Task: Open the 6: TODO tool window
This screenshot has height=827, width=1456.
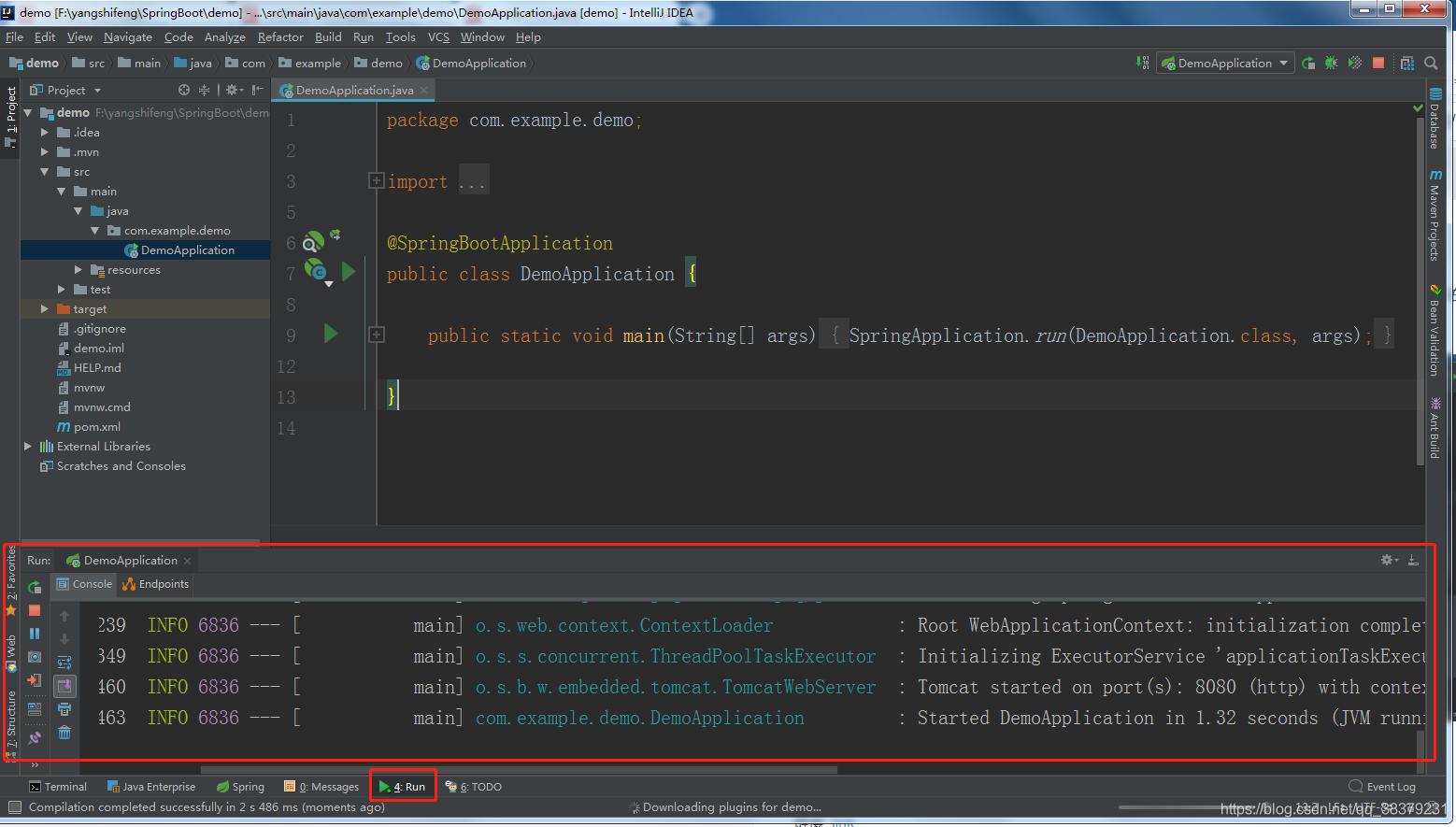Action: tap(473, 787)
